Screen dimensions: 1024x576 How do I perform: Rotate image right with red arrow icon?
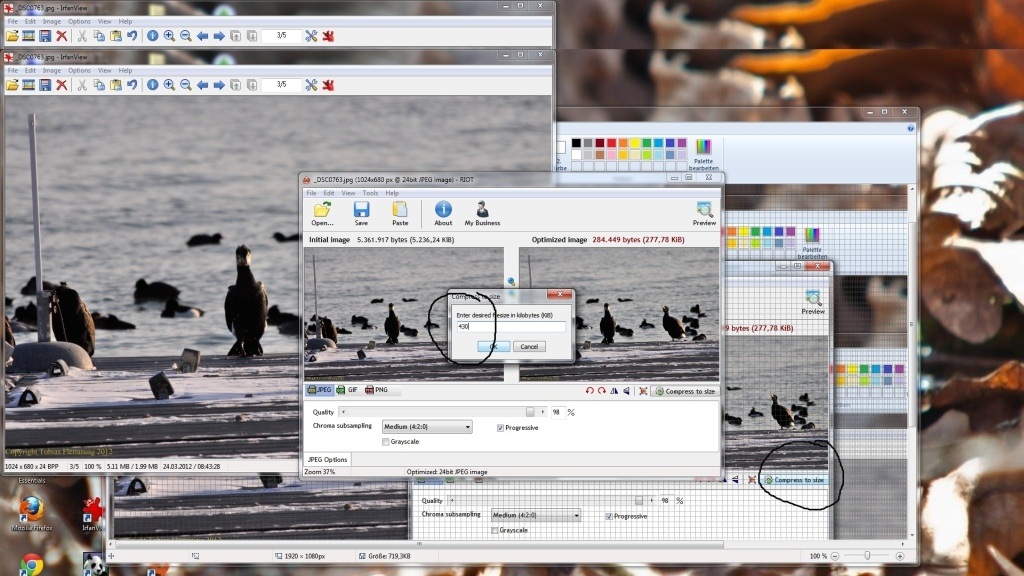point(601,391)
